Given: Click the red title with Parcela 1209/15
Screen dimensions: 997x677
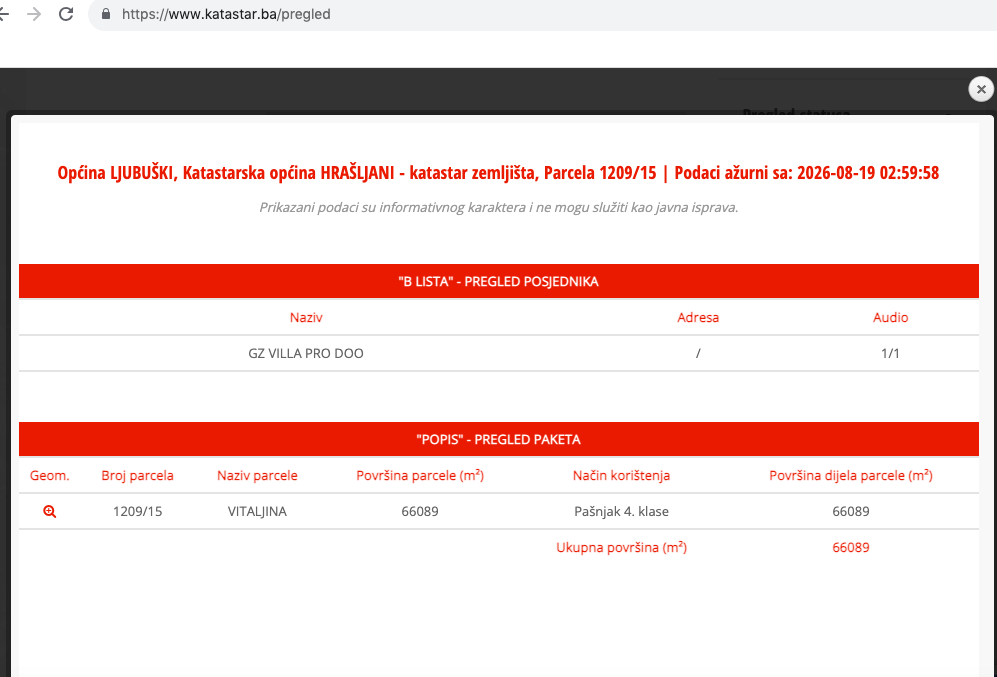Looking at the screenshot, I should (x=498, y=172).
